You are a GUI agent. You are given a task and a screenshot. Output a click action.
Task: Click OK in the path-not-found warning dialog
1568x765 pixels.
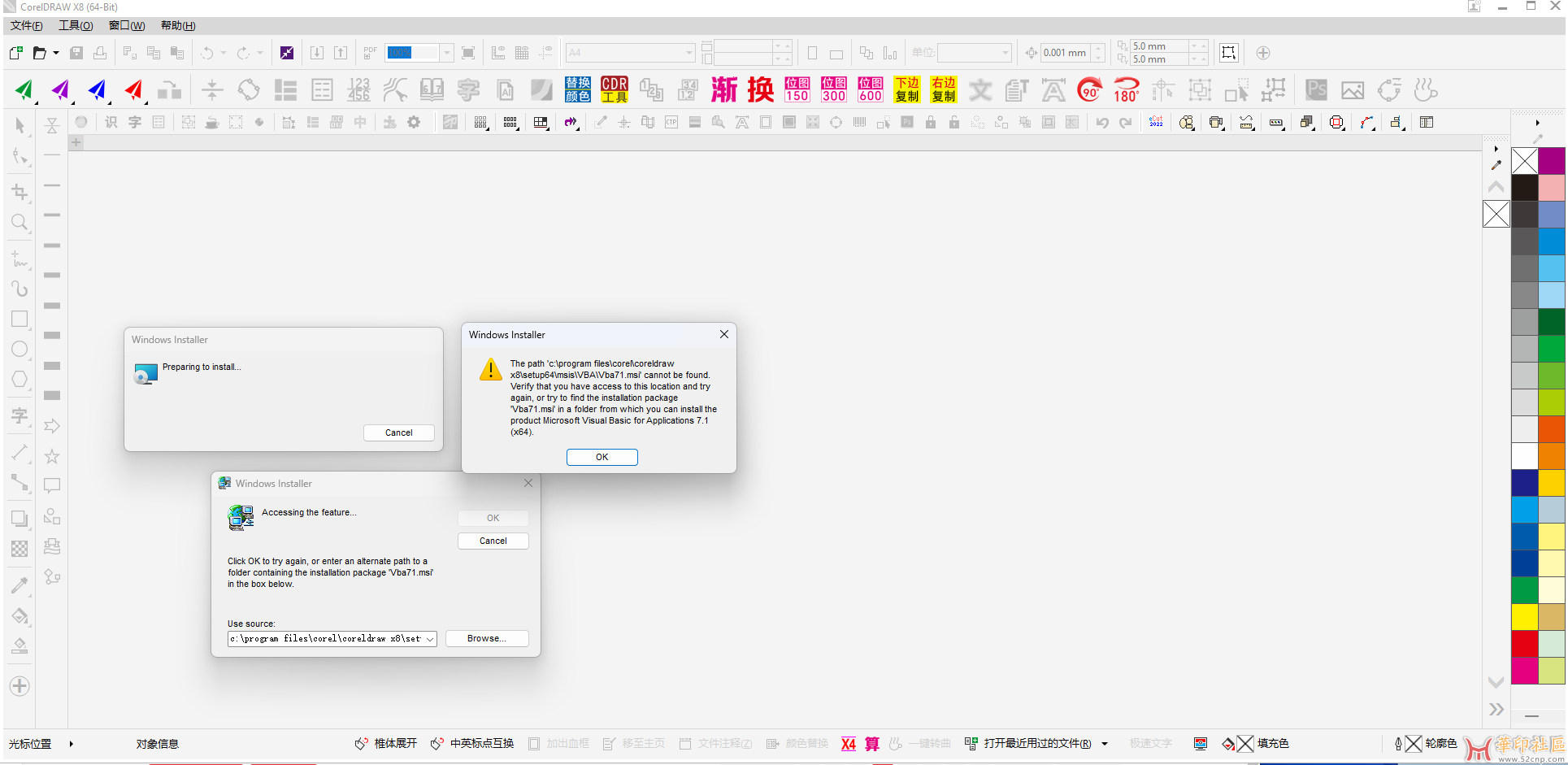602,457
